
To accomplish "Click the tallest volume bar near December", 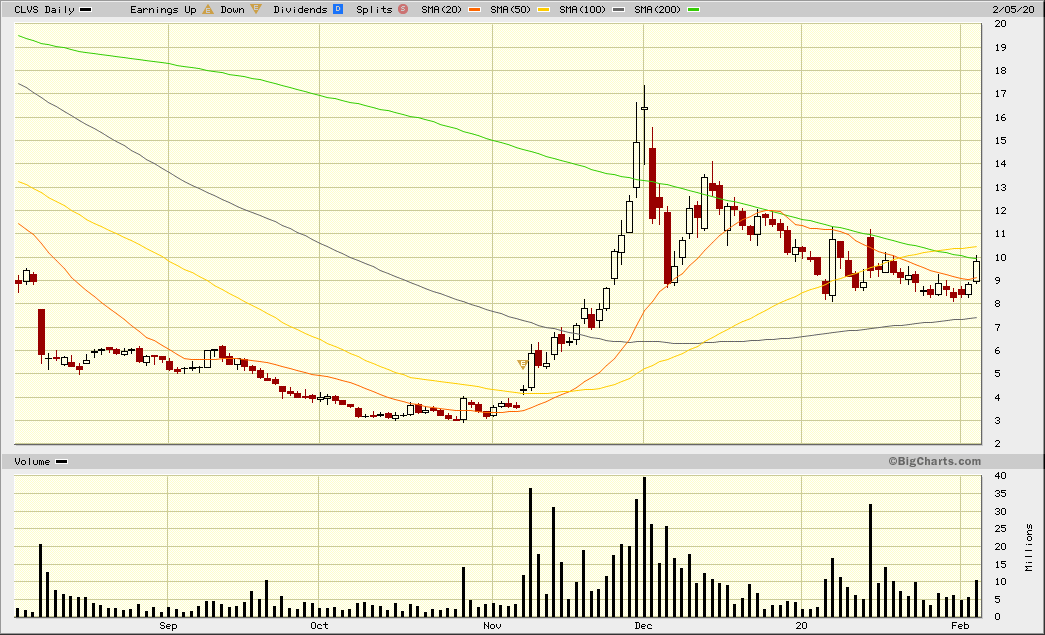I will (644, 546).
